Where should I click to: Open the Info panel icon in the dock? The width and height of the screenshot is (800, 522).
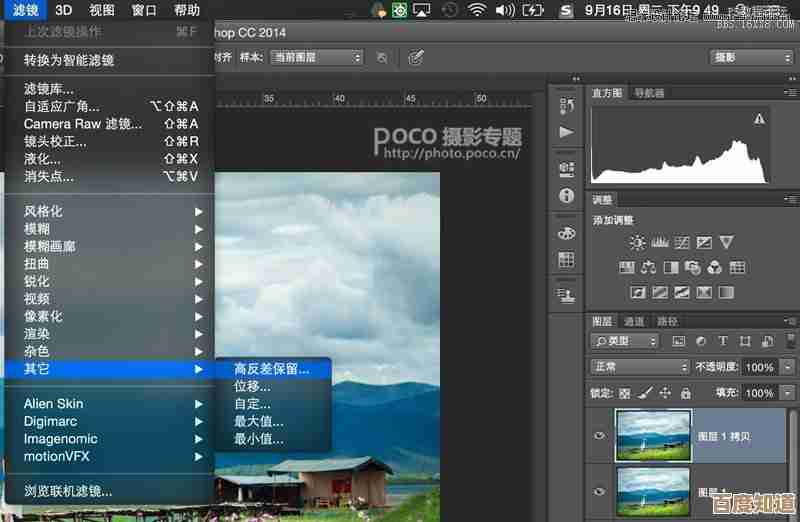567,196
